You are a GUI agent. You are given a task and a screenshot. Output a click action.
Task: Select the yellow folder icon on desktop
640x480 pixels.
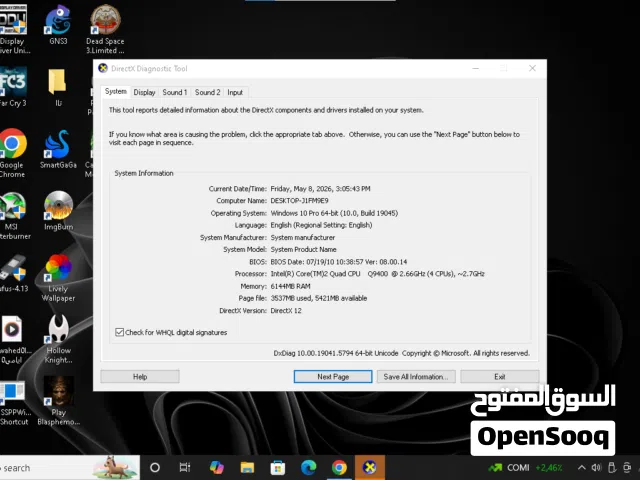point(58,82)
